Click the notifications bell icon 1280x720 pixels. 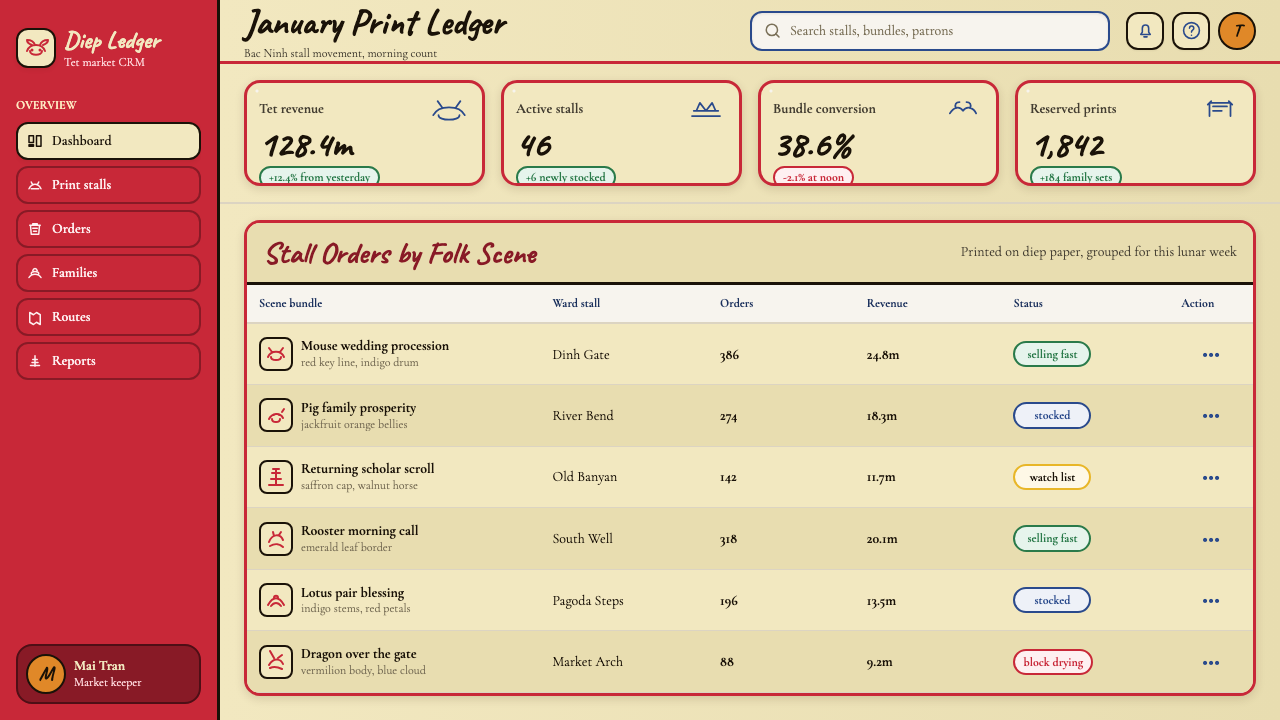click(1145, 31)
